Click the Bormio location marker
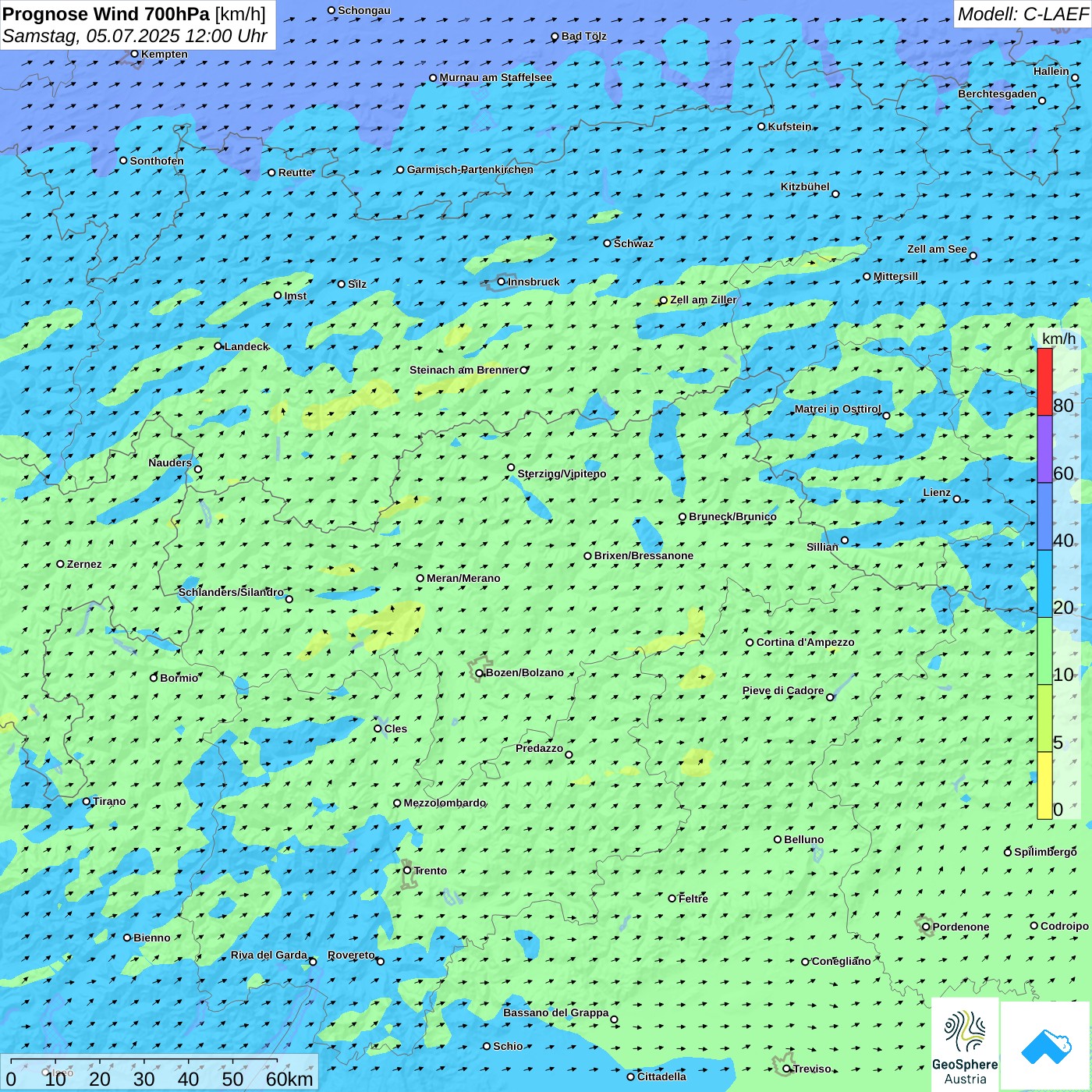The width and height of the screenshot is (1092, 1092). pos(154,678)
